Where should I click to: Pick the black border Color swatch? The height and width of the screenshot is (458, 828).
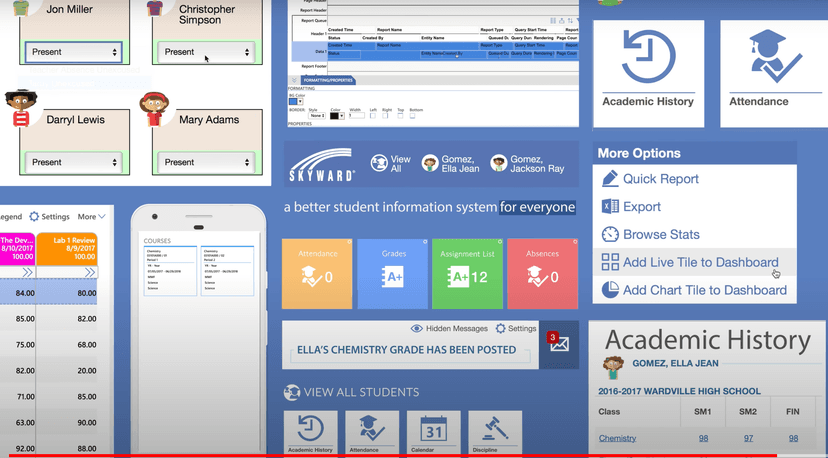[x=334, y=116]
